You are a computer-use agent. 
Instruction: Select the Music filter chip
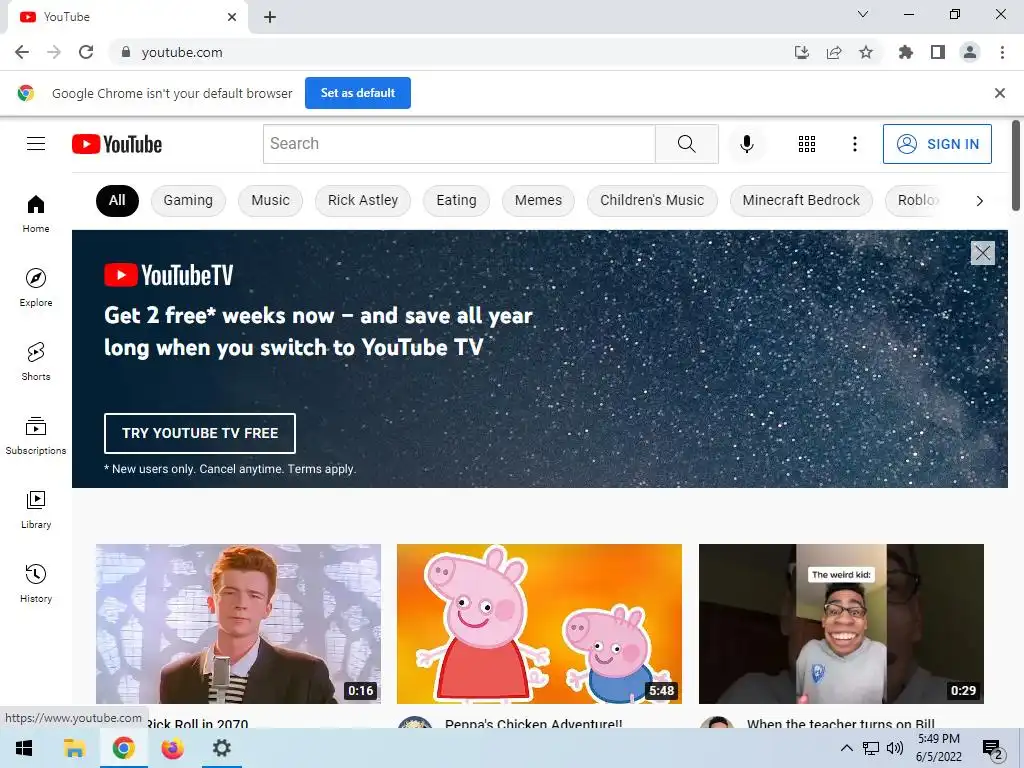click(270, 200)
